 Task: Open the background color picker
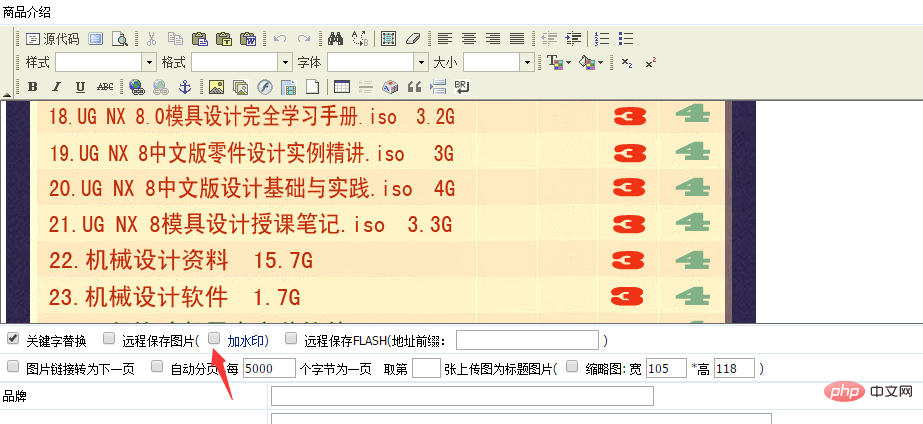pyautogui.click(x=591, y=62)
